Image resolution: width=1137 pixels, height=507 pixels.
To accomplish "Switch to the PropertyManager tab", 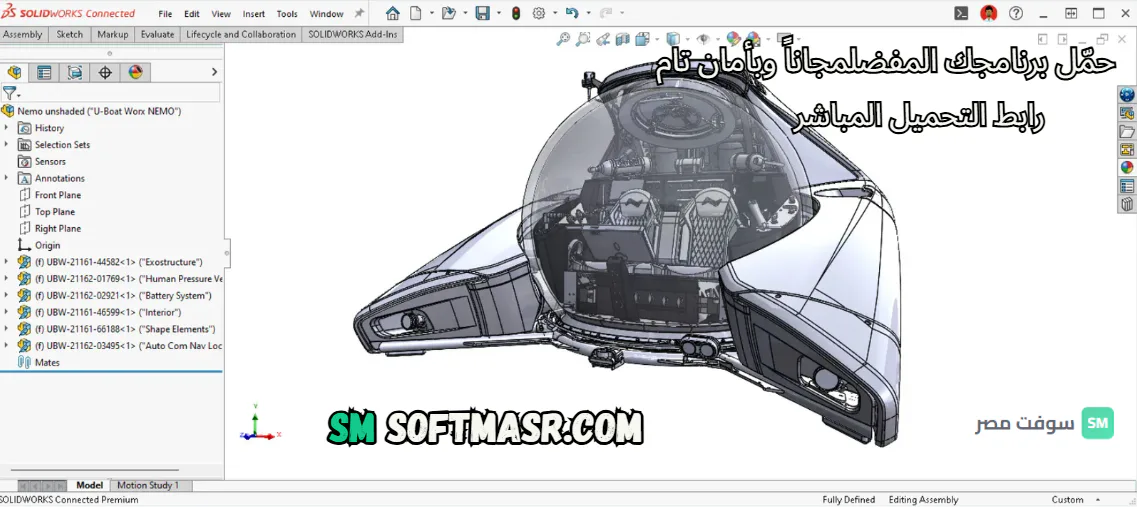I will (x=44, y=72).
